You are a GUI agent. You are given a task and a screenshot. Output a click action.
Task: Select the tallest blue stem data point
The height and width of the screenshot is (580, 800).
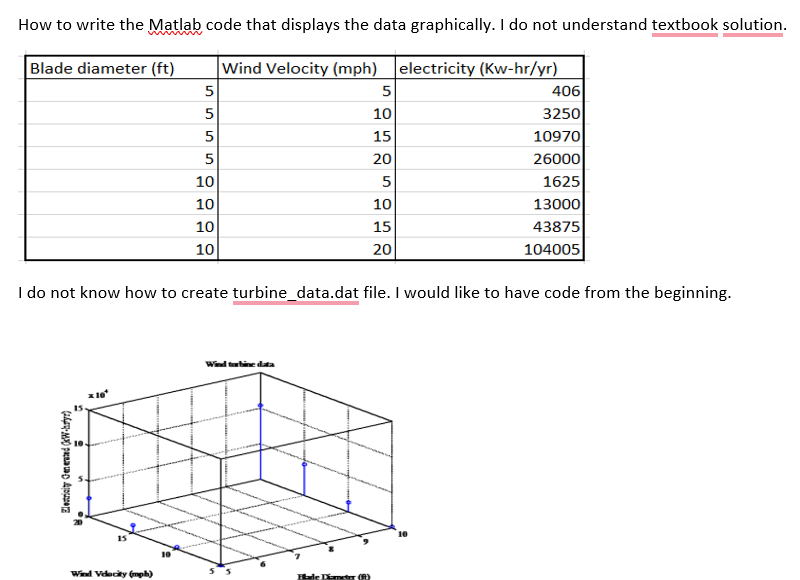pos(260,405)
